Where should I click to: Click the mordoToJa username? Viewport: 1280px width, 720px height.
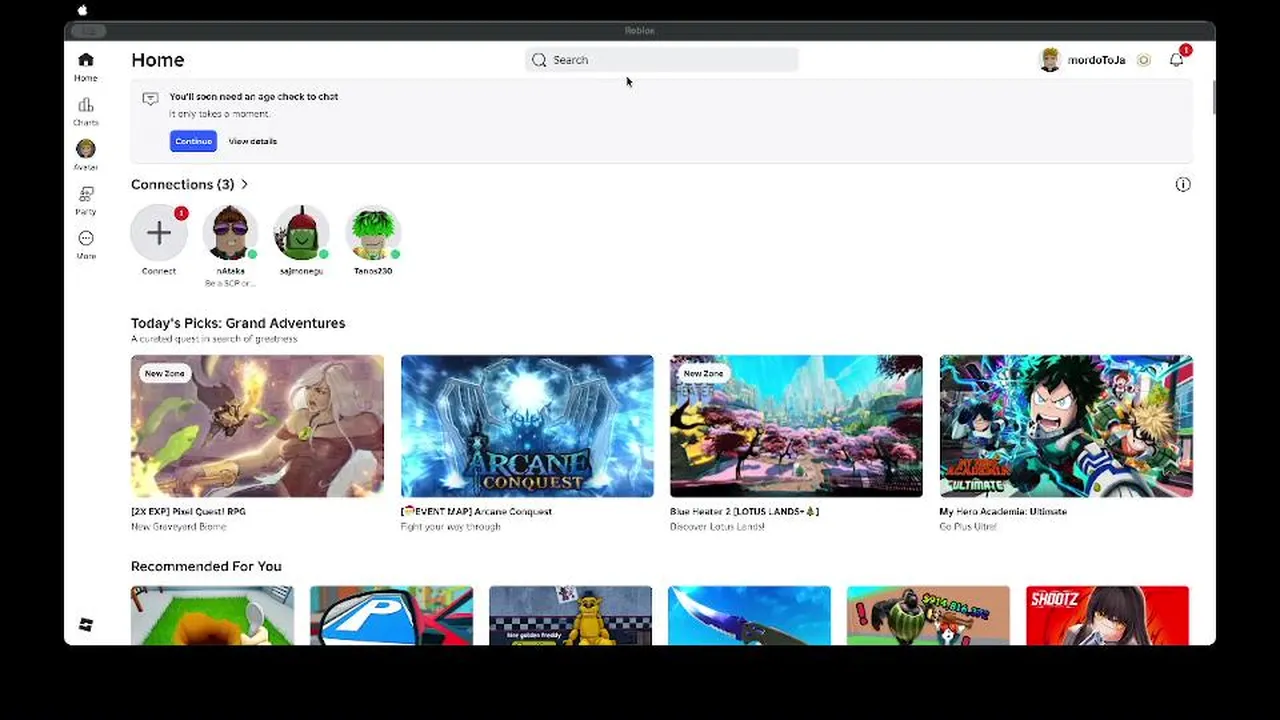point(1096,60)
